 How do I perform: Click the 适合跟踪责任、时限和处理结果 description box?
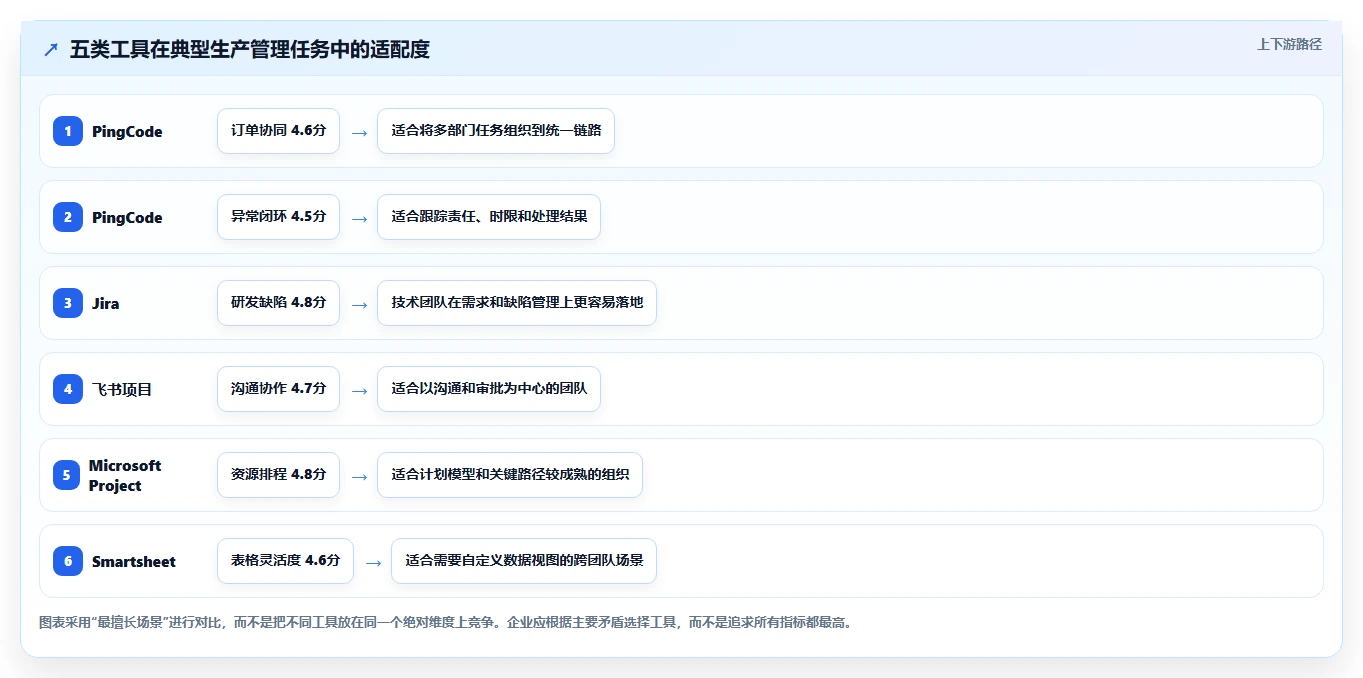point(489,217)
